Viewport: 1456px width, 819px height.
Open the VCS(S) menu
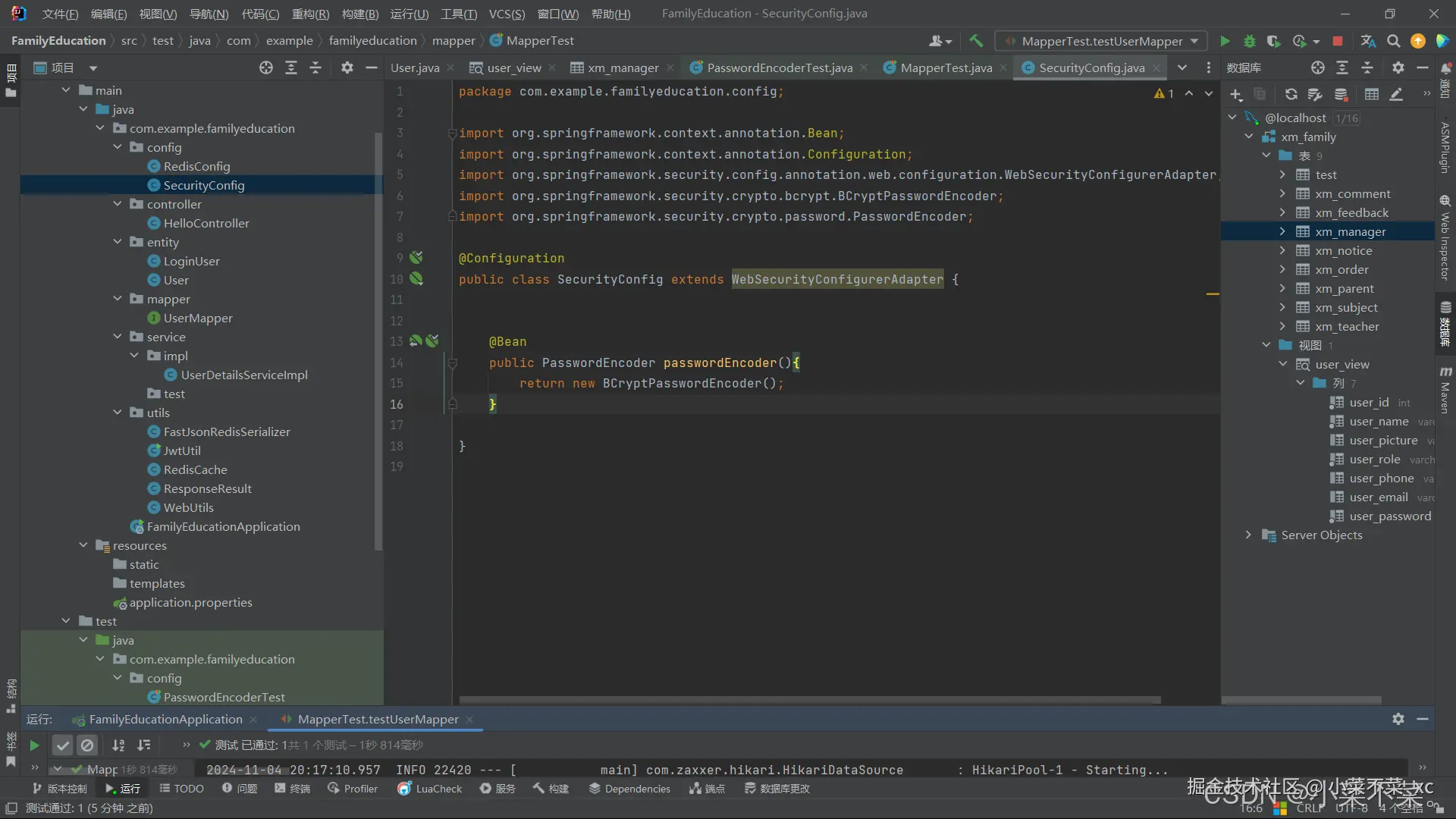tap(507, 14)
